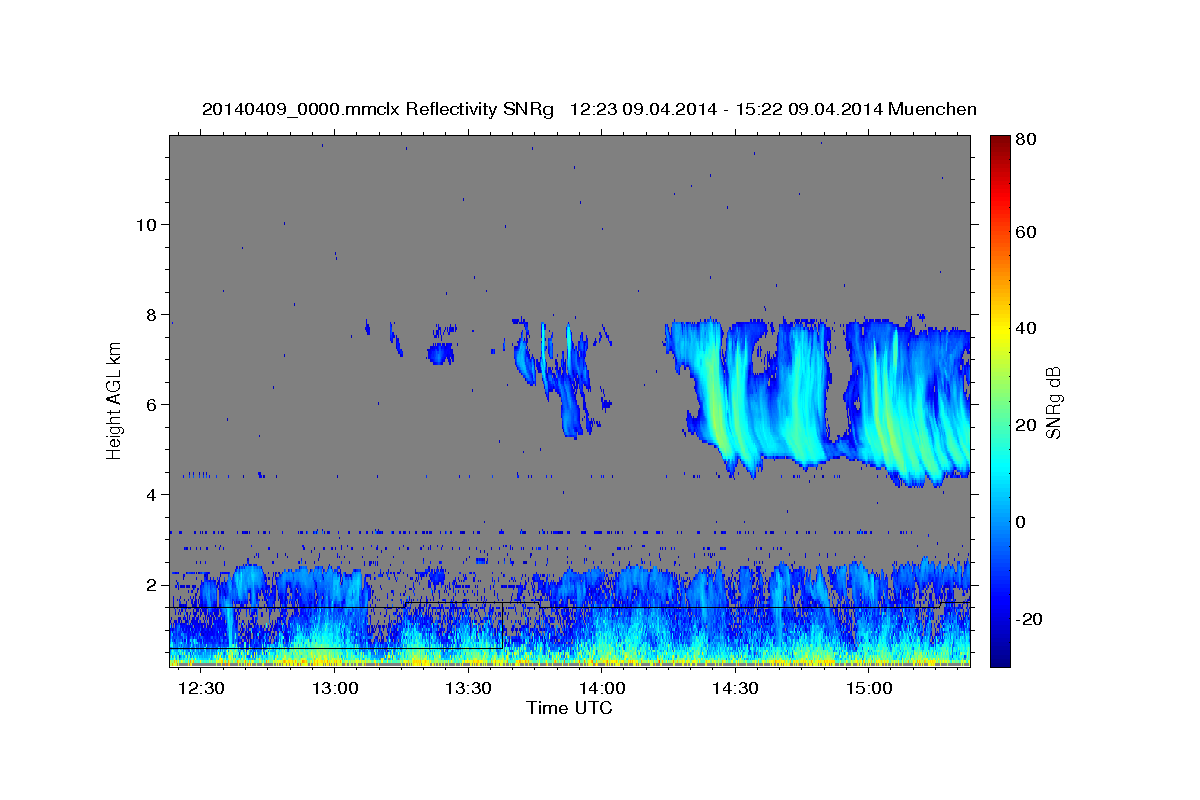Click the 13:00 time tick label
Viewport: 1200px width, 800px height.
tap(336, 688)
